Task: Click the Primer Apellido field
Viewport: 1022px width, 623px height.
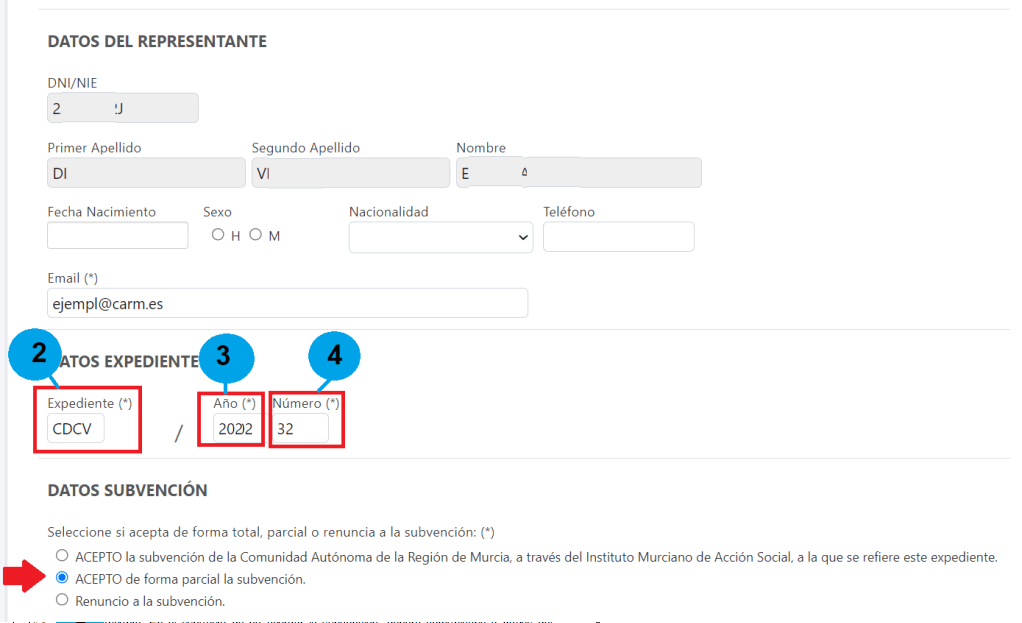Action: pos(146,173)
